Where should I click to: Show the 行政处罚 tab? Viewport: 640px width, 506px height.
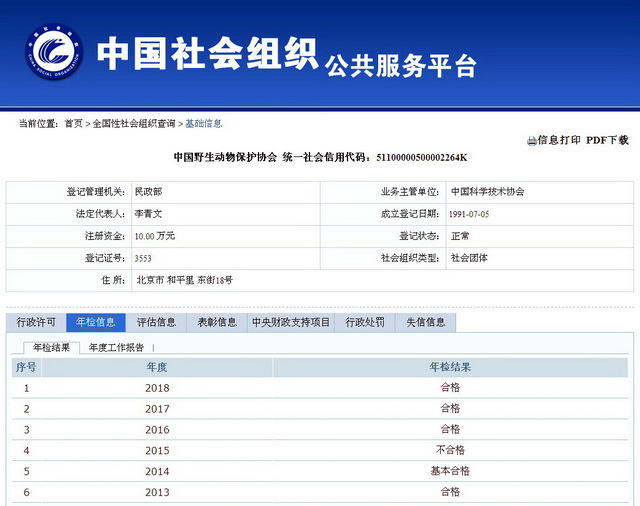click(365, 322)
